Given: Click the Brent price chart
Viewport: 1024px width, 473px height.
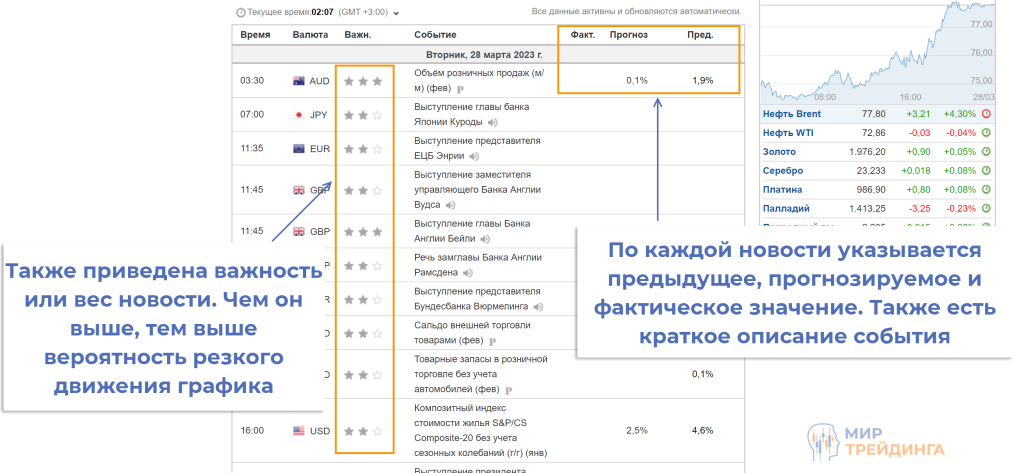Looking at the screenshot, I should click(878, 52).
